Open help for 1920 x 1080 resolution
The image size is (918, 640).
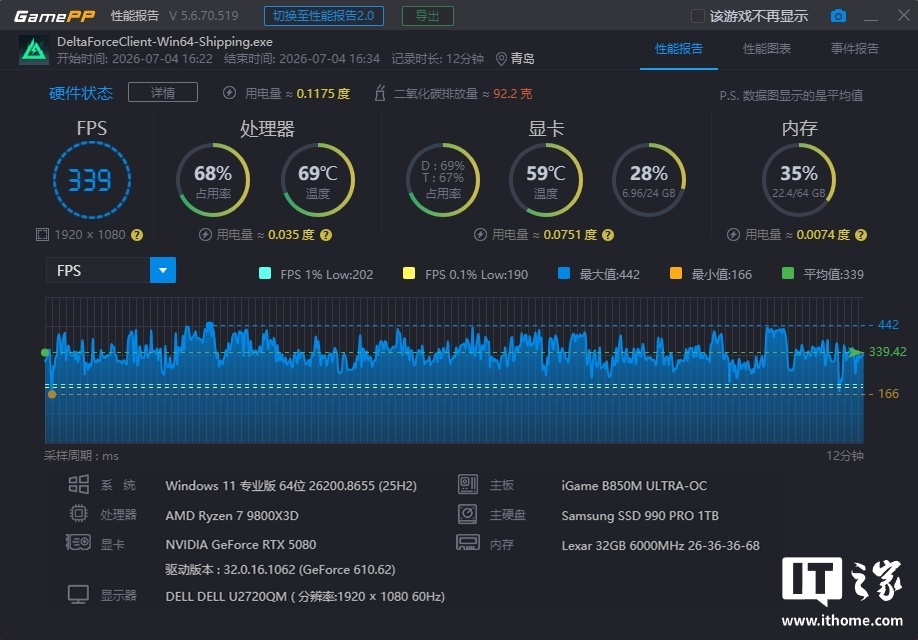(x=137, y=235)
